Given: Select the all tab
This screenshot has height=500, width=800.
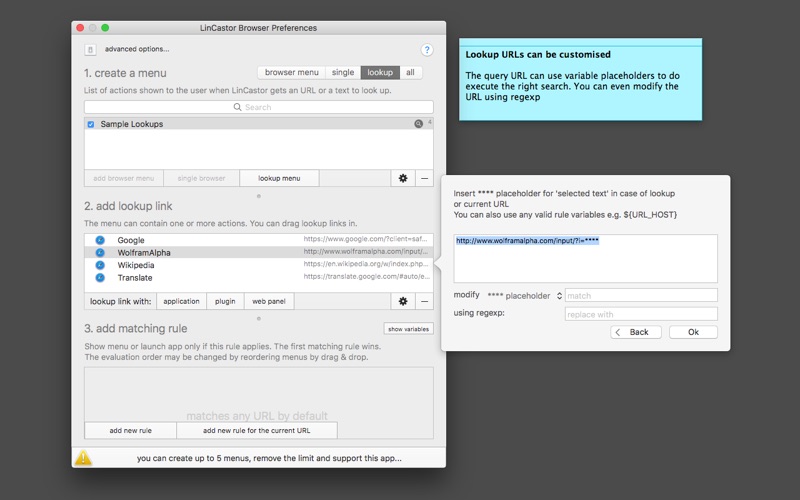Looking at the screenshot, I should coord(410,72).
